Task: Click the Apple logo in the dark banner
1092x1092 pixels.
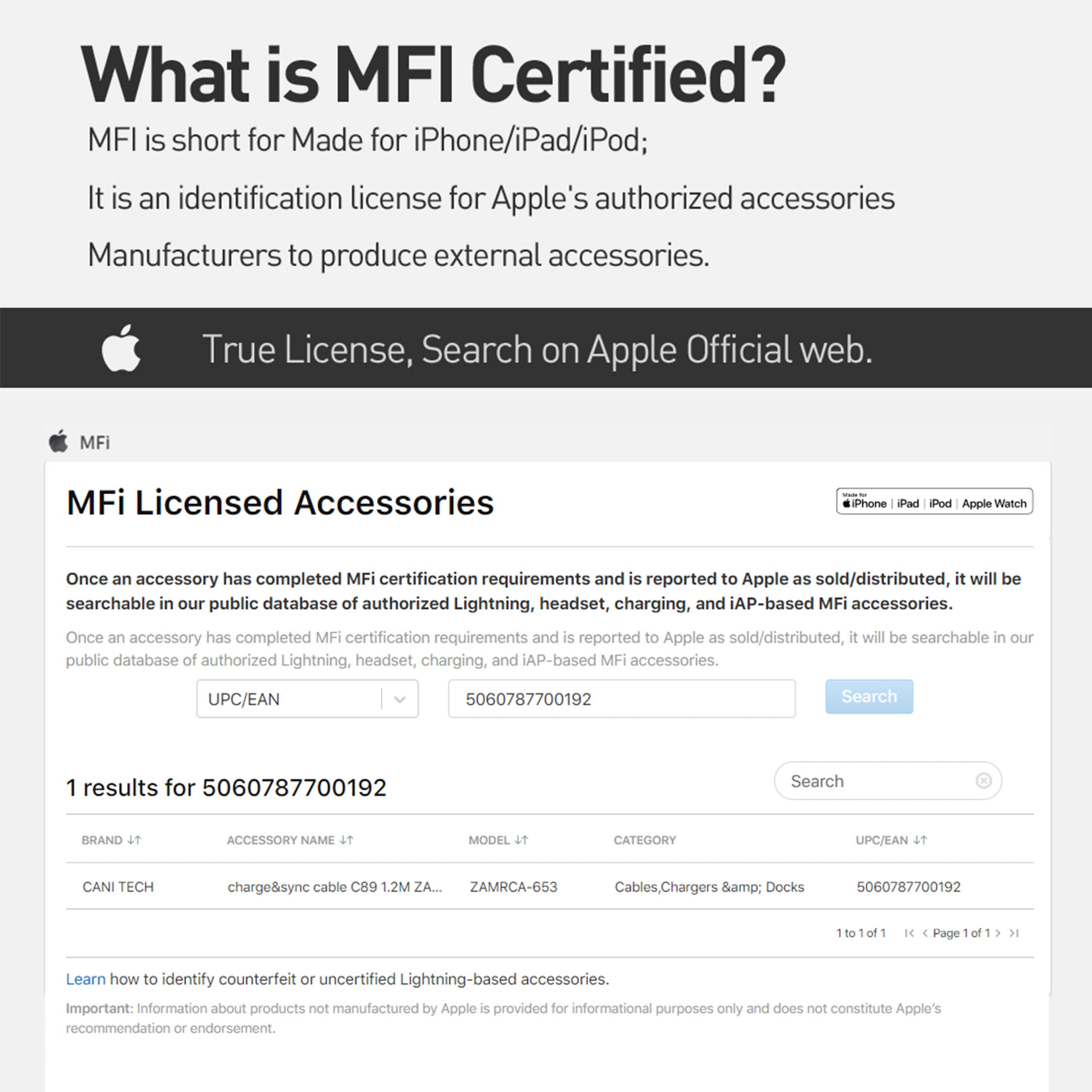Action: [x=121, y=349]
